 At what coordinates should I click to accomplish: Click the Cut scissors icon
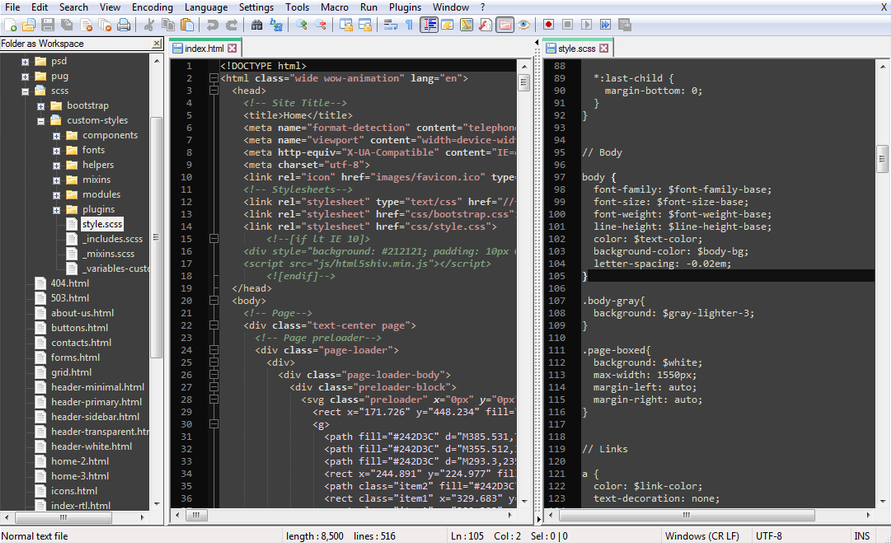[148, 24]
